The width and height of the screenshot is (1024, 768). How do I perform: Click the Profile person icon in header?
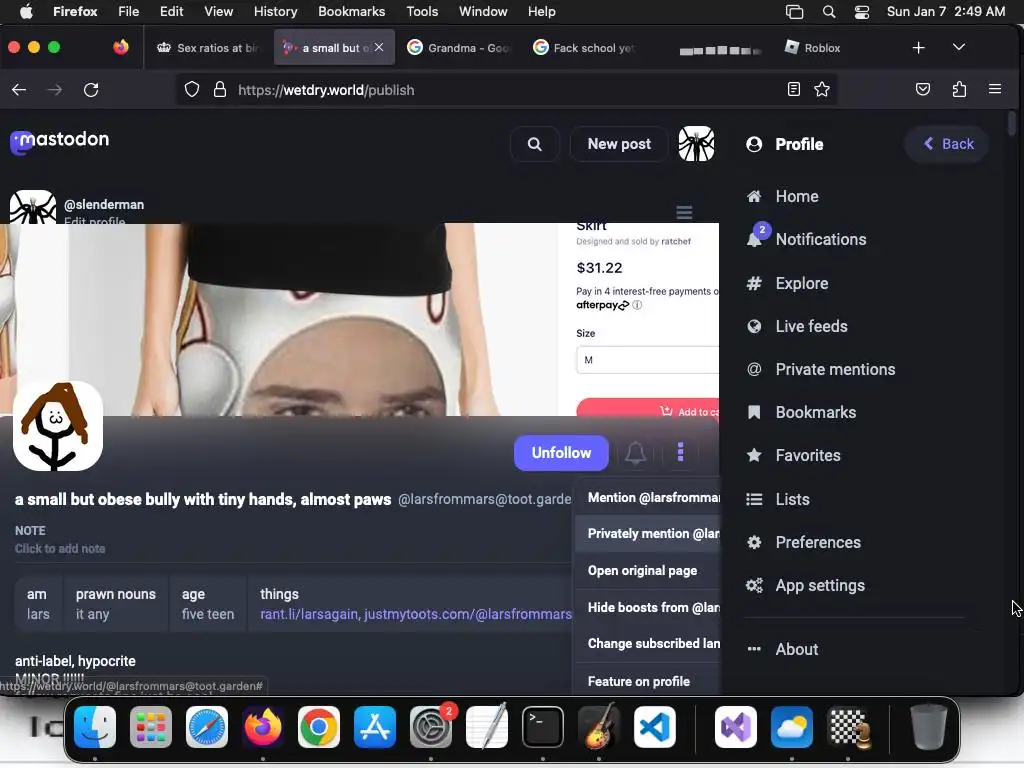pyautogui.click(x=754, y=144)
